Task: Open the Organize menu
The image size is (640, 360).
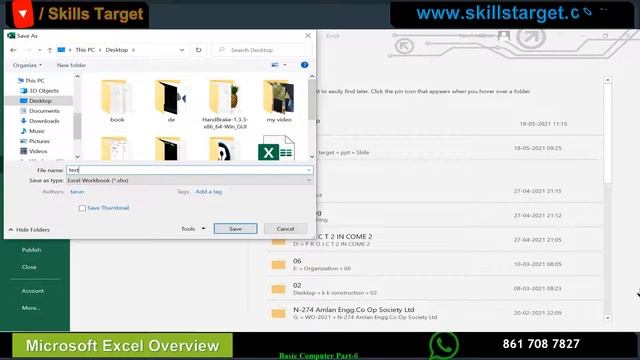Action: coord(27,65)
